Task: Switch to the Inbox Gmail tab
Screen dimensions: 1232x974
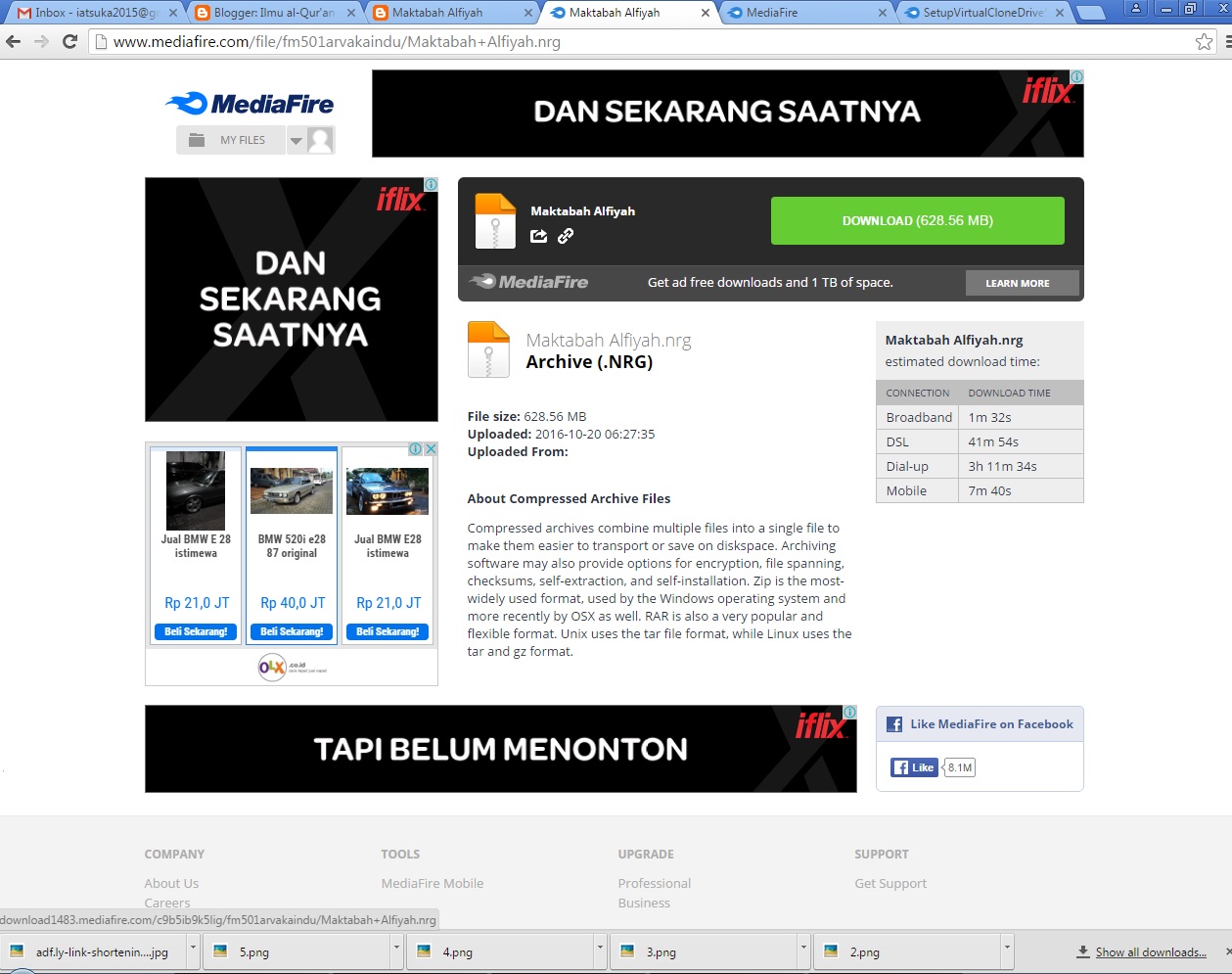Action: 95,13
